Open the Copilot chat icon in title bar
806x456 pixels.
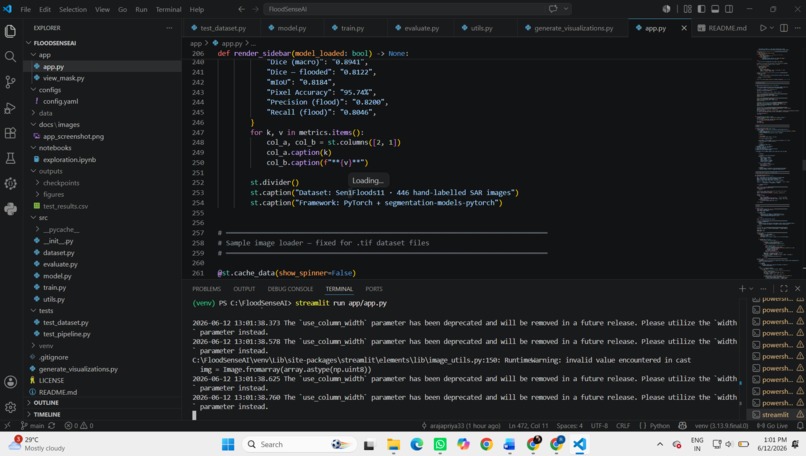coord(553,9)
